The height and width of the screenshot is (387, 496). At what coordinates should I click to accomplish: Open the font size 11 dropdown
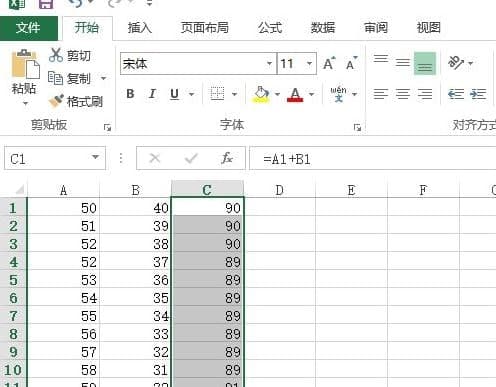pyautogui.click(x=309, y=63)
